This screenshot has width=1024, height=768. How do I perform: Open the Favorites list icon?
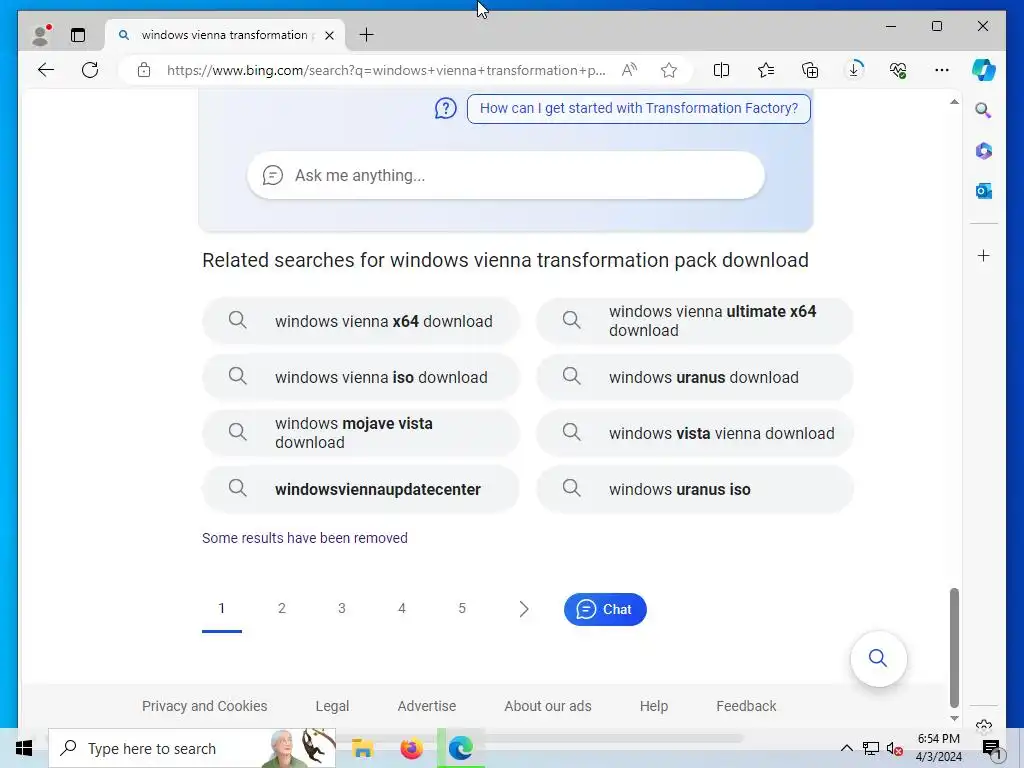[x=766, y=70]
